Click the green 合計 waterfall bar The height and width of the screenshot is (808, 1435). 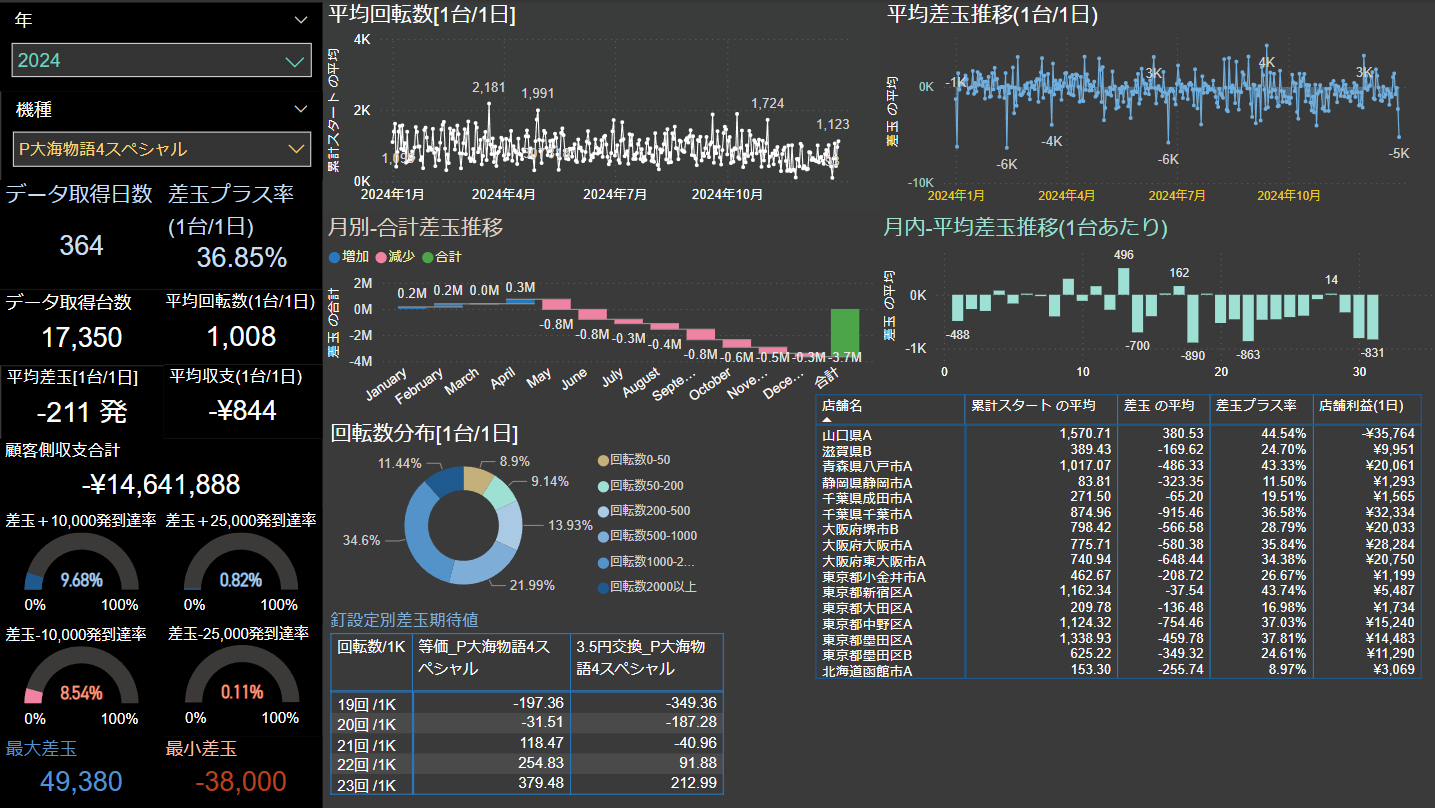tap(845, 332)
